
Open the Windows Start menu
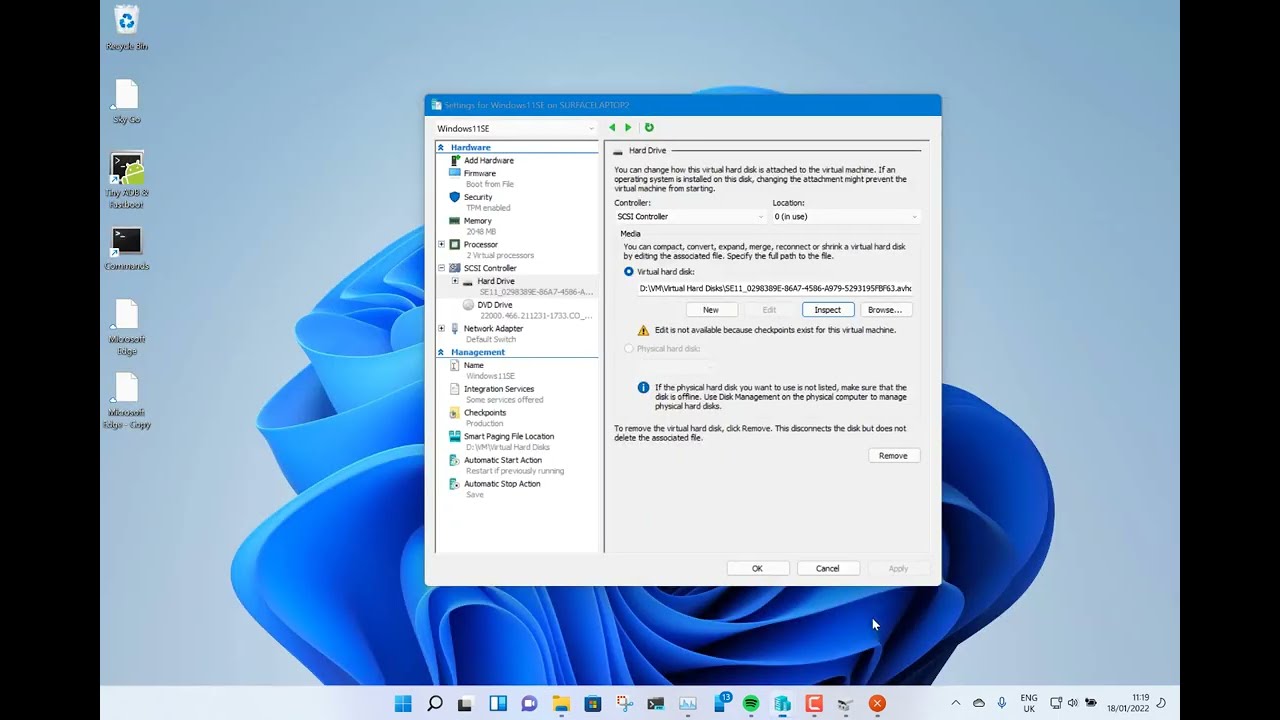(403, 704)
